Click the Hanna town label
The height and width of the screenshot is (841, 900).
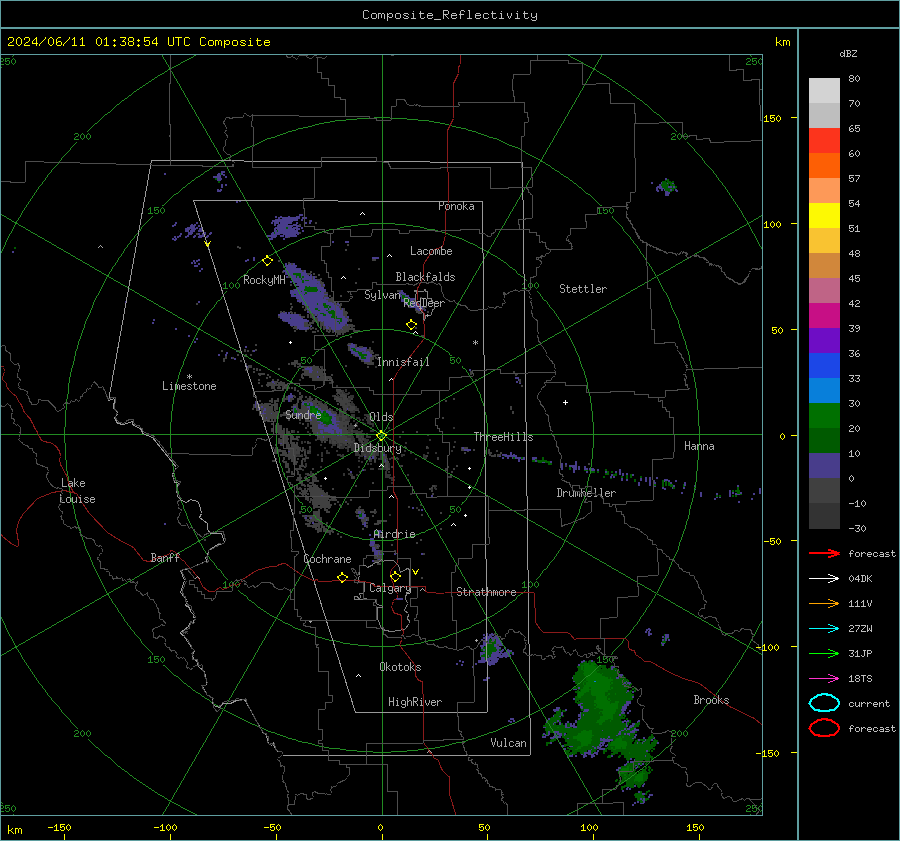699,446
